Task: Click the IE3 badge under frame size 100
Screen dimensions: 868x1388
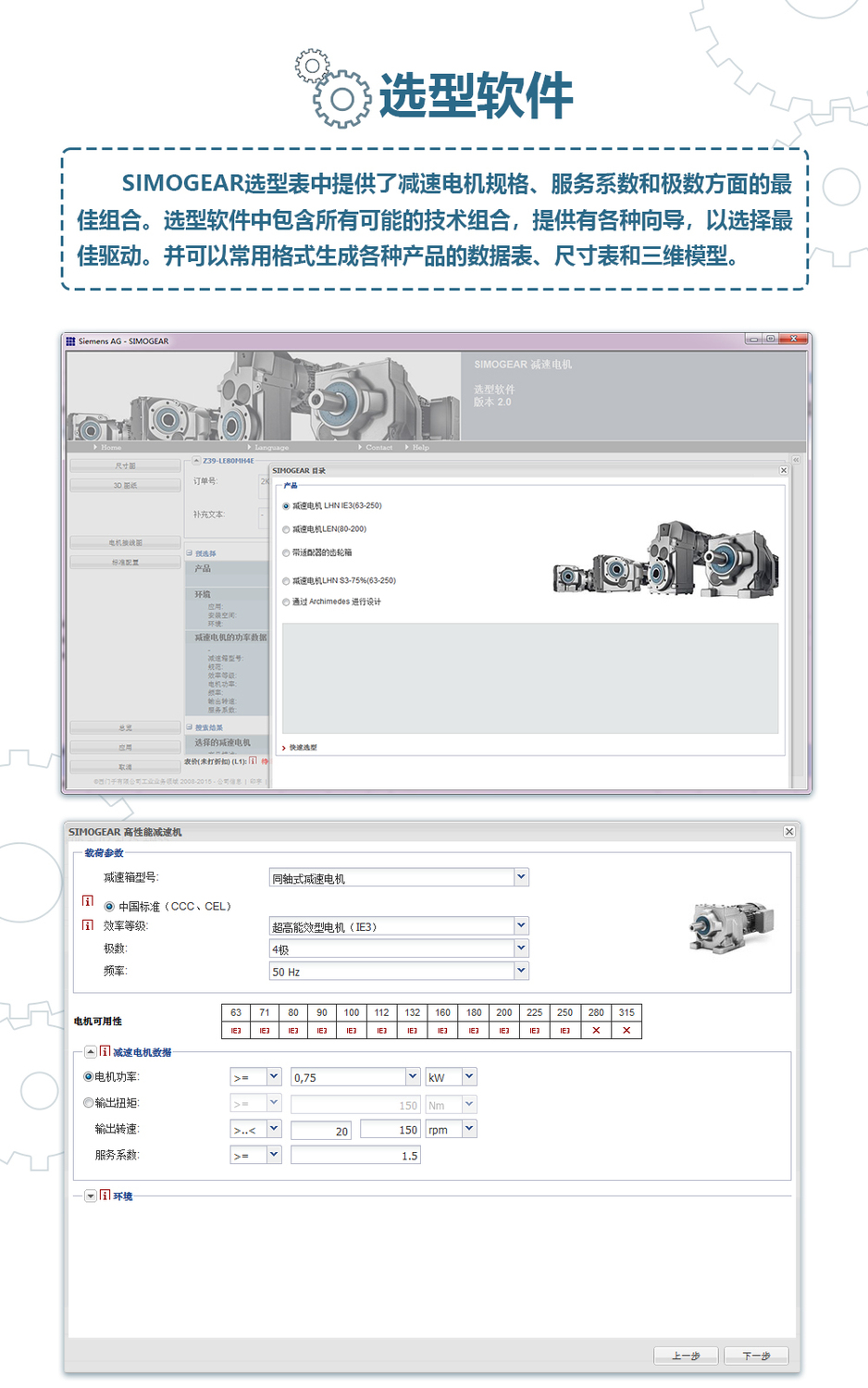Action: click(x=352, y=1030)
